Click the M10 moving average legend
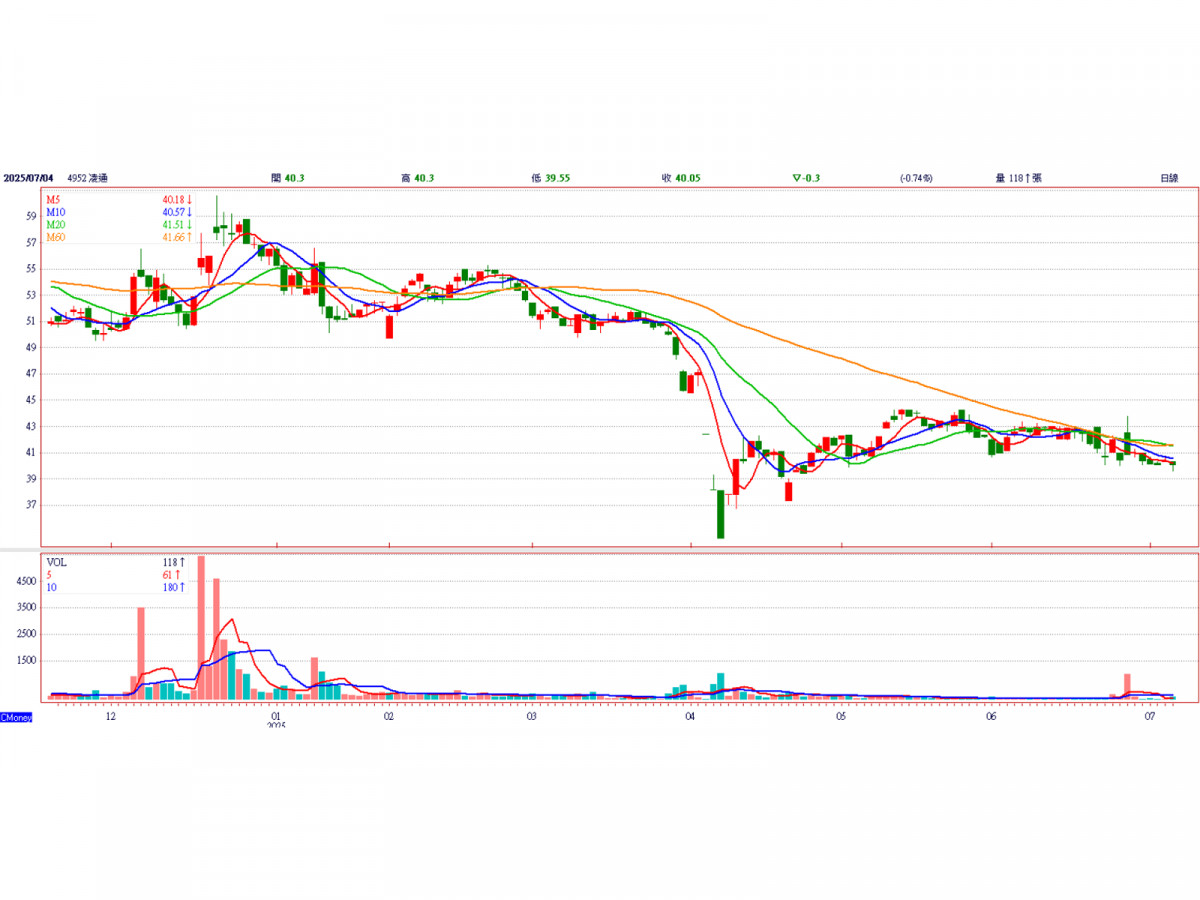 [x=55, y=213]
